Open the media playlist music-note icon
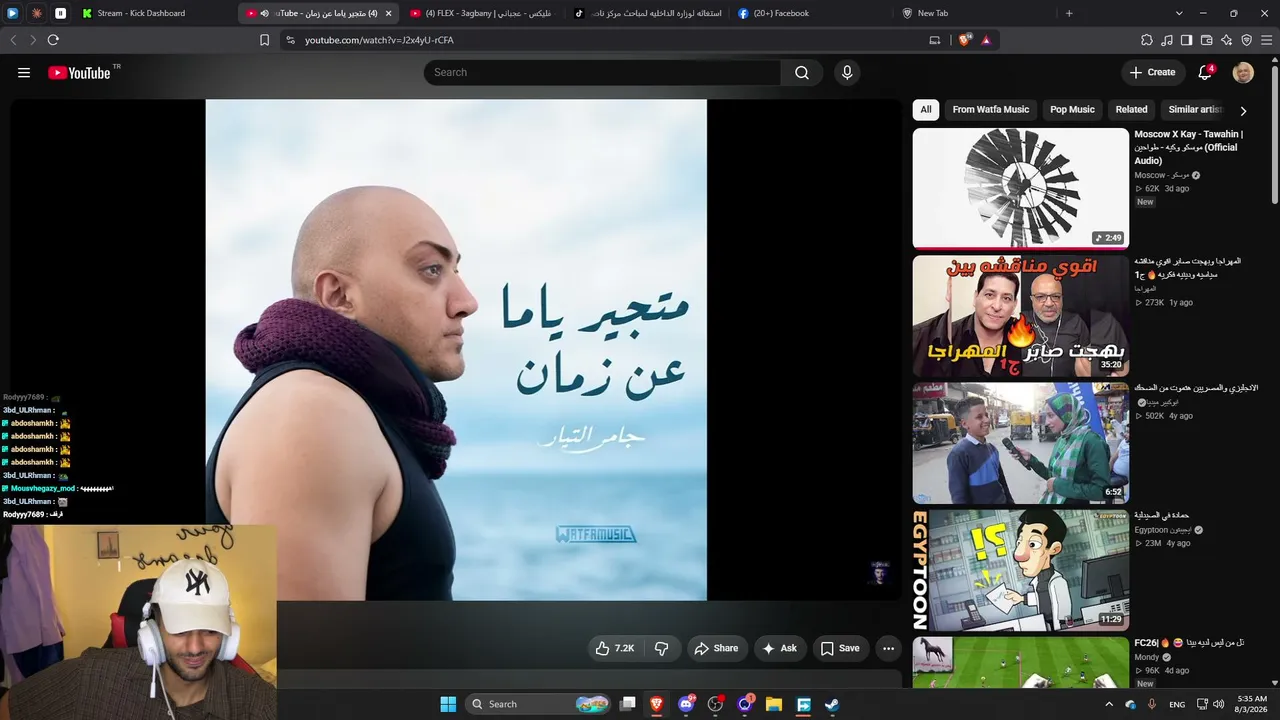 tap(1167, 40)
